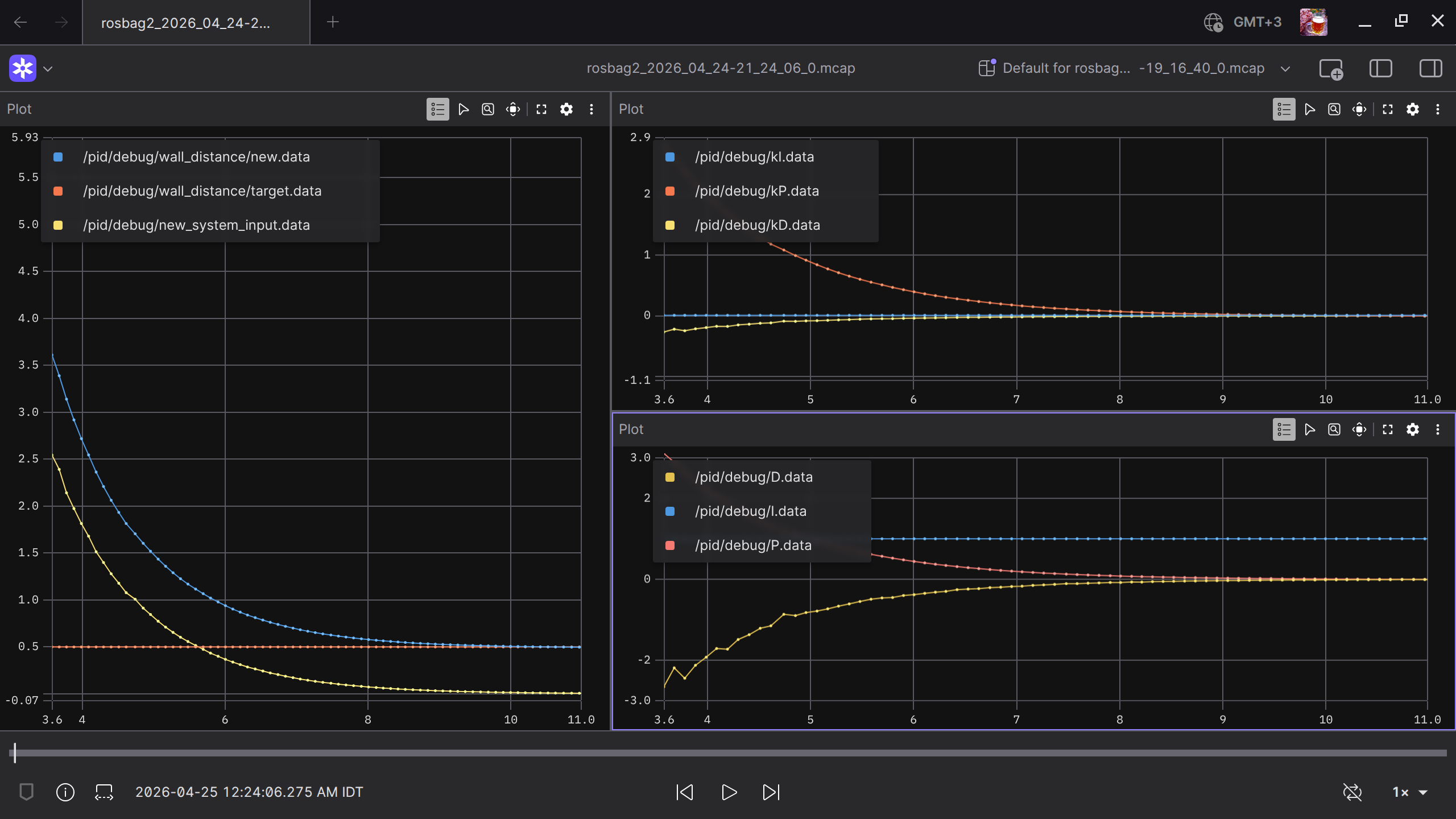Click the blue swatch for /pid/debug/kI.data
The height and width of the screenshot is (819, 1456).
(x=670, y=156)
